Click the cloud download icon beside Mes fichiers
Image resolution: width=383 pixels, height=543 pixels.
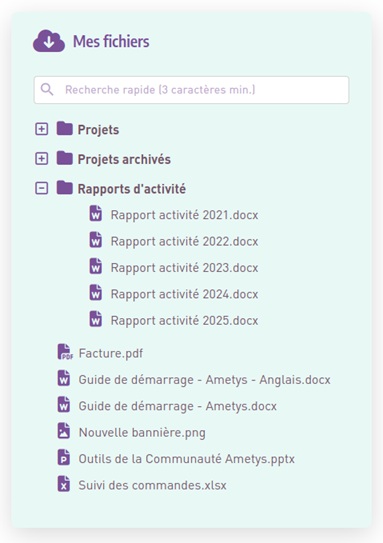(49, 41)
